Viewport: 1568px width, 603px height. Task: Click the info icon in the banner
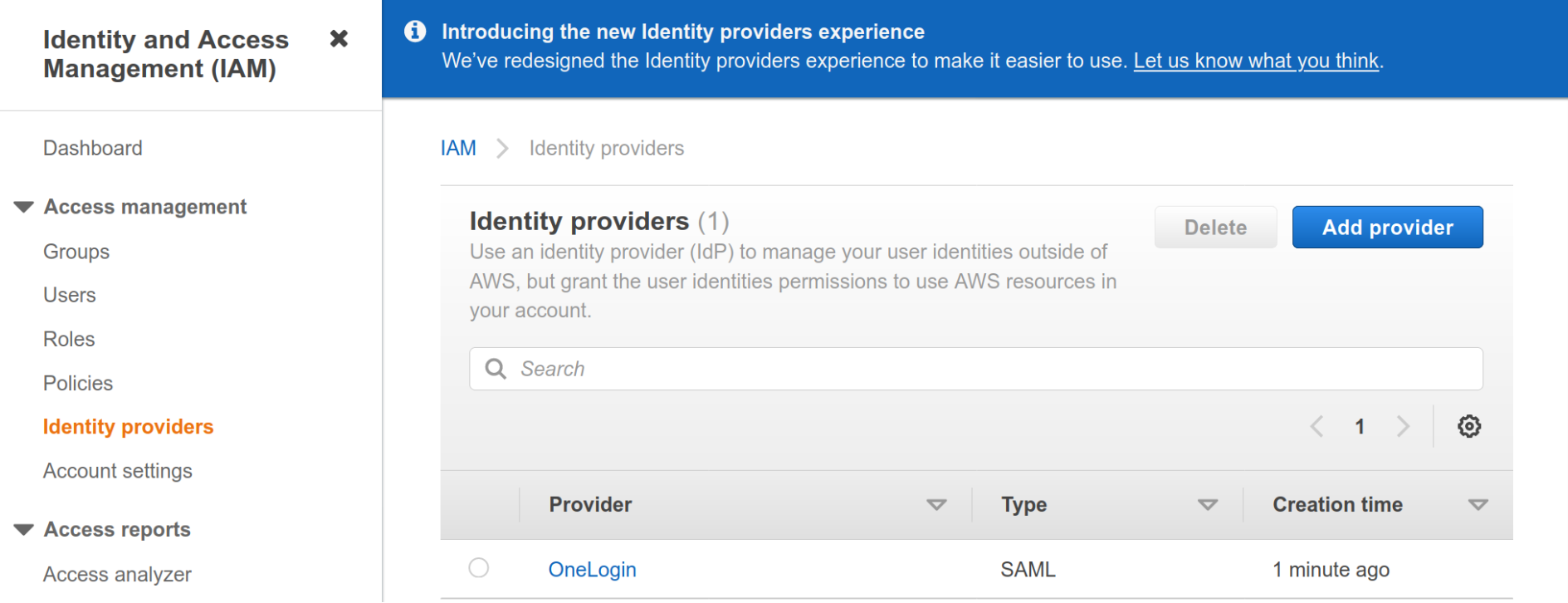click(415, 32)
